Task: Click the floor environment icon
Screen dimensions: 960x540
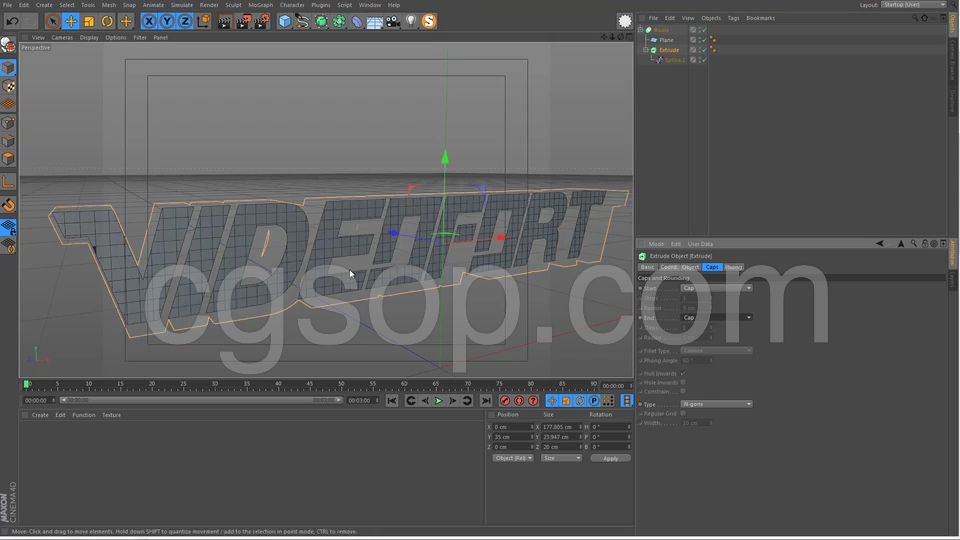Action: 375,22
